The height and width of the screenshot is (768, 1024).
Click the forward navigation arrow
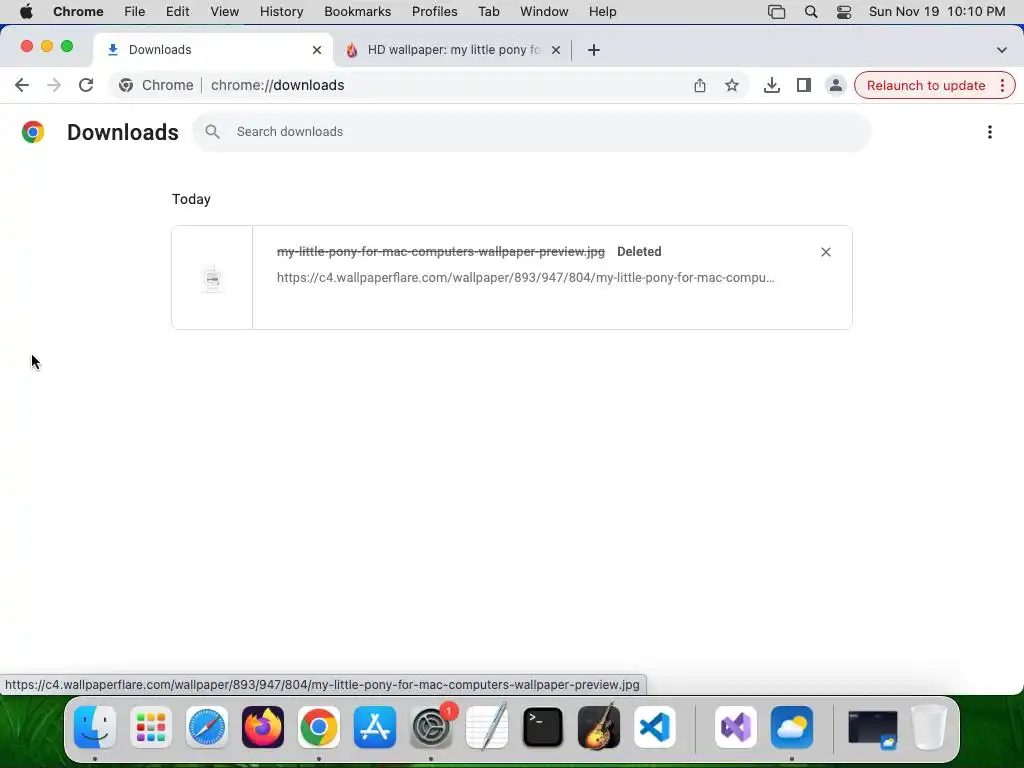coord(54,86)
